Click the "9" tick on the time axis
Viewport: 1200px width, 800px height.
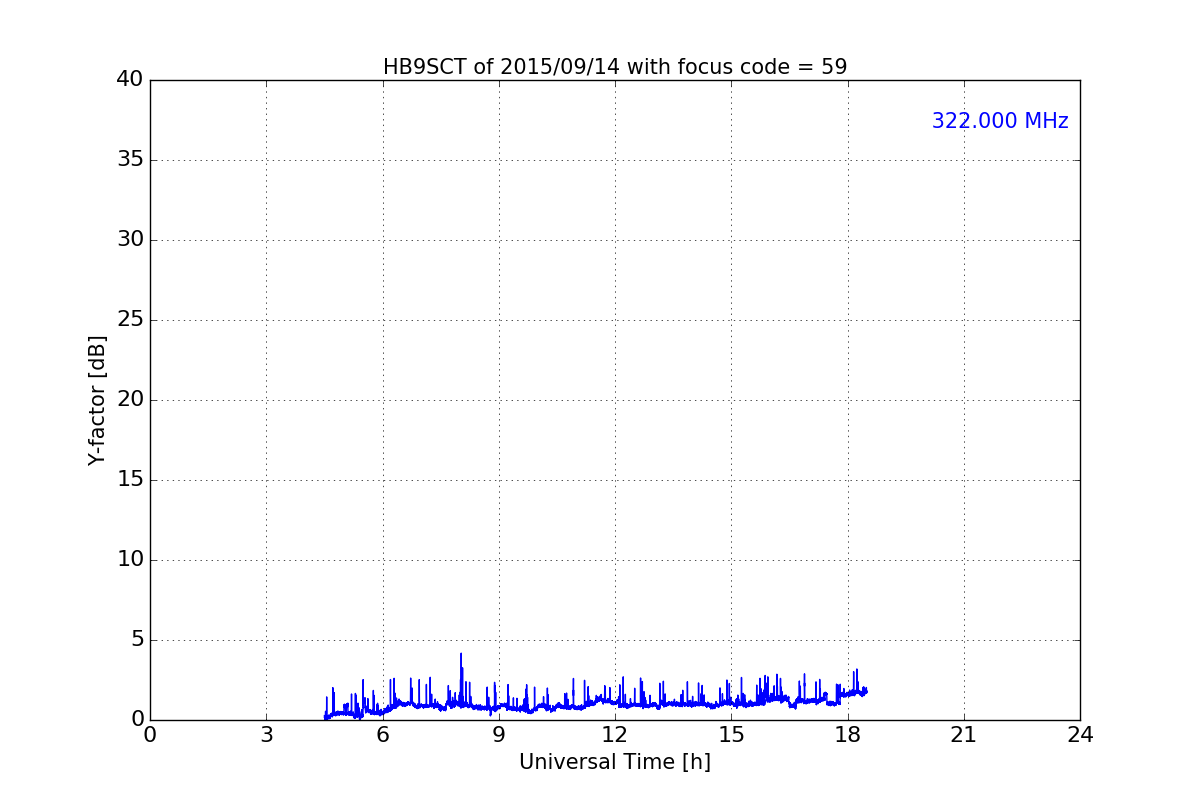point(499,735)
